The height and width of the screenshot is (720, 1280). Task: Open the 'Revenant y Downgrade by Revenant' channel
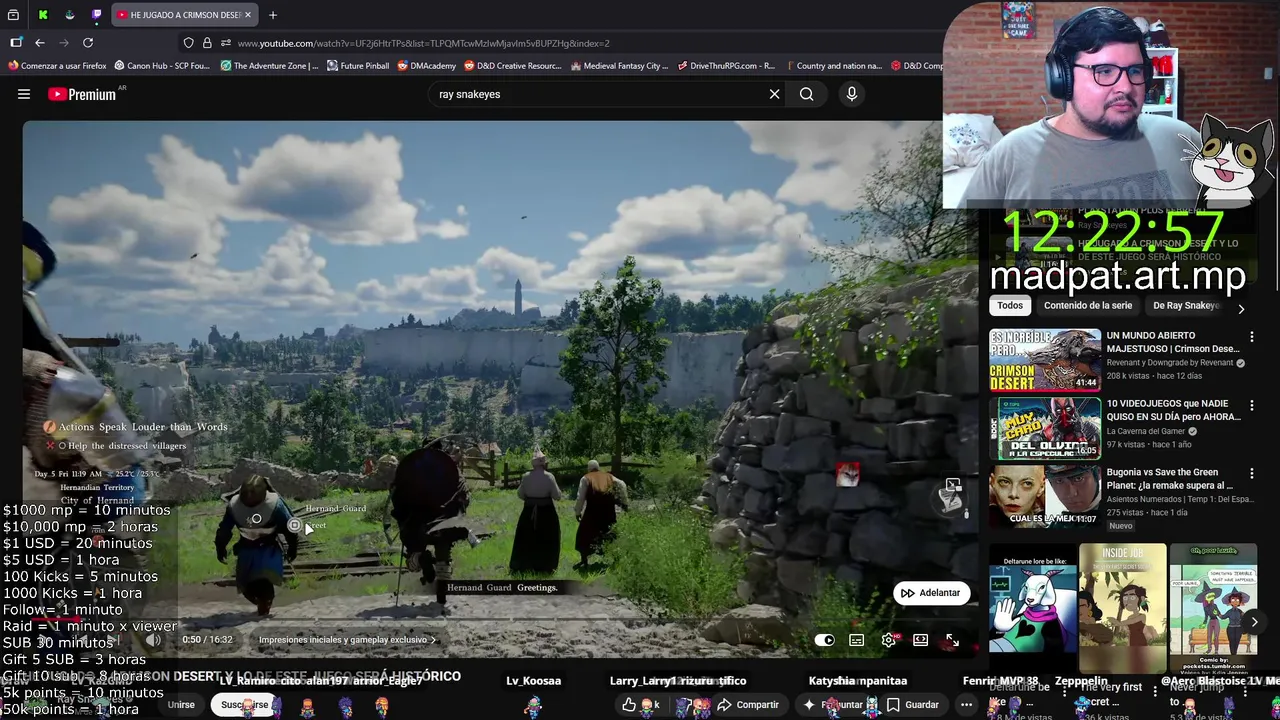[x=1170, y=363]
